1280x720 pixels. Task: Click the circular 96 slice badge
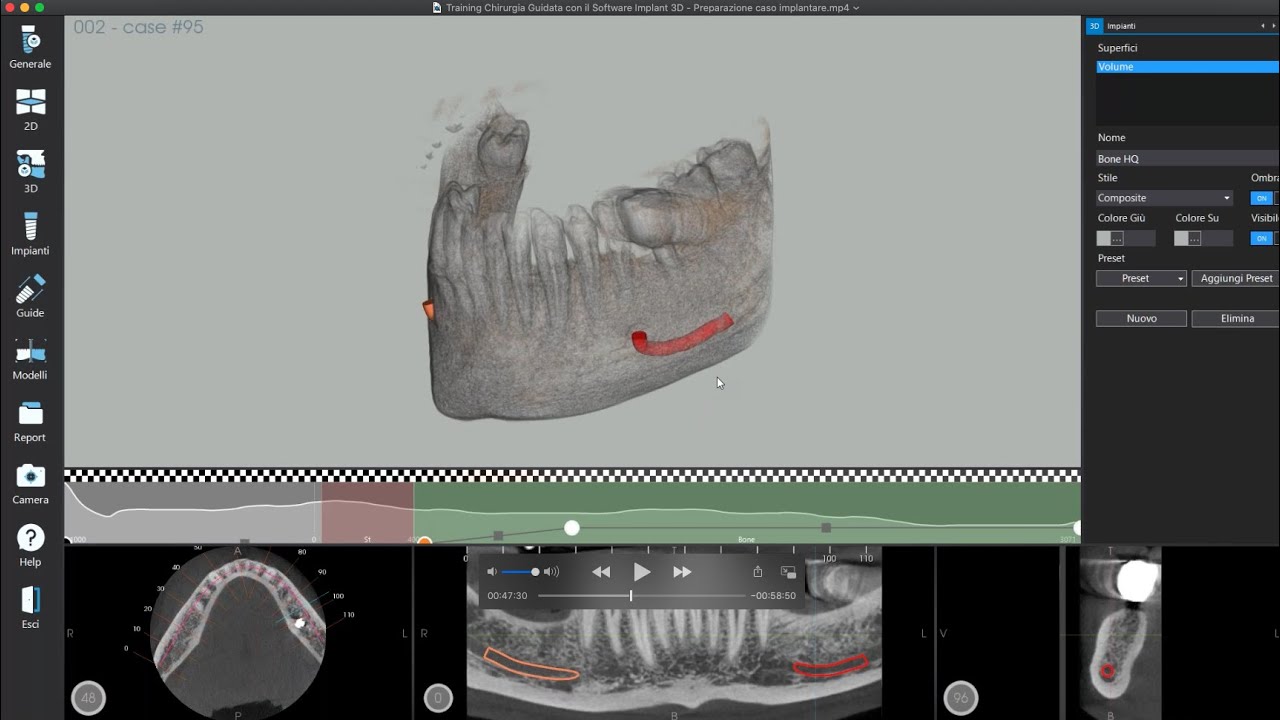click(961, 698)
